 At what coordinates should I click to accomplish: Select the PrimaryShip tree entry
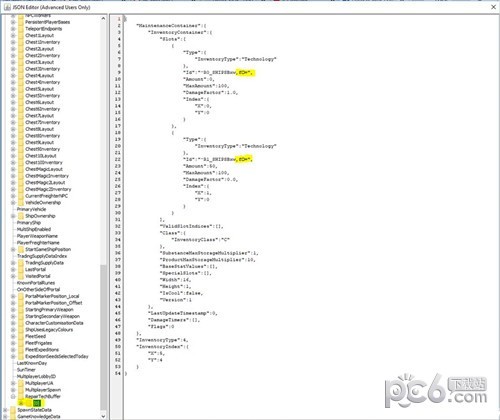point(29,223)
